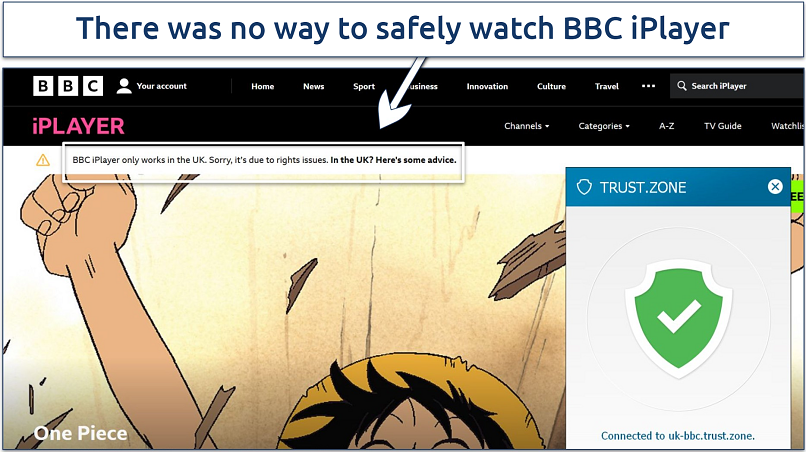The height and width of the screenshot is (452, 806).
Task: Open the News section
Action: 314,86
